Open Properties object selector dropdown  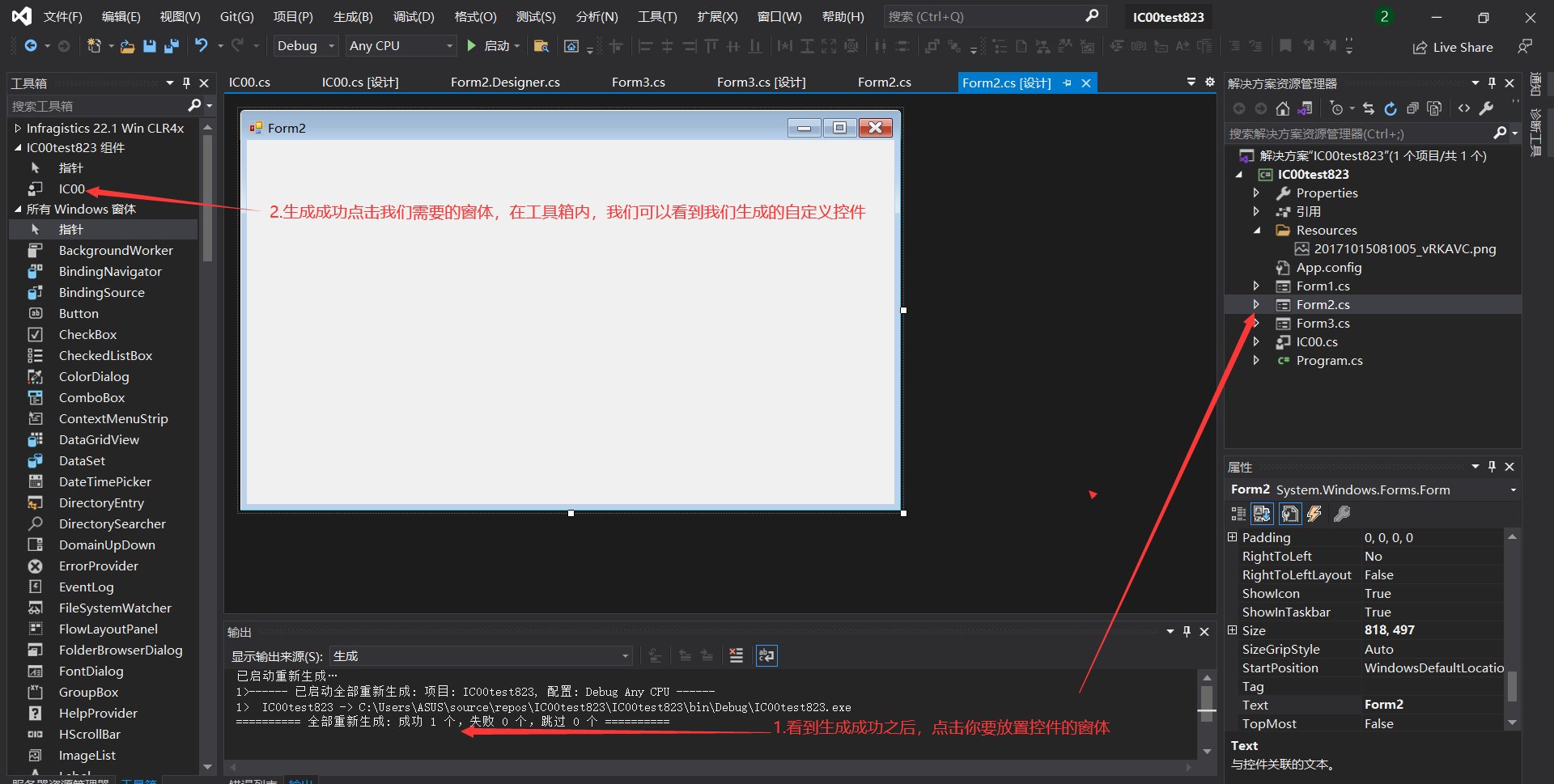click(1513, 490)
